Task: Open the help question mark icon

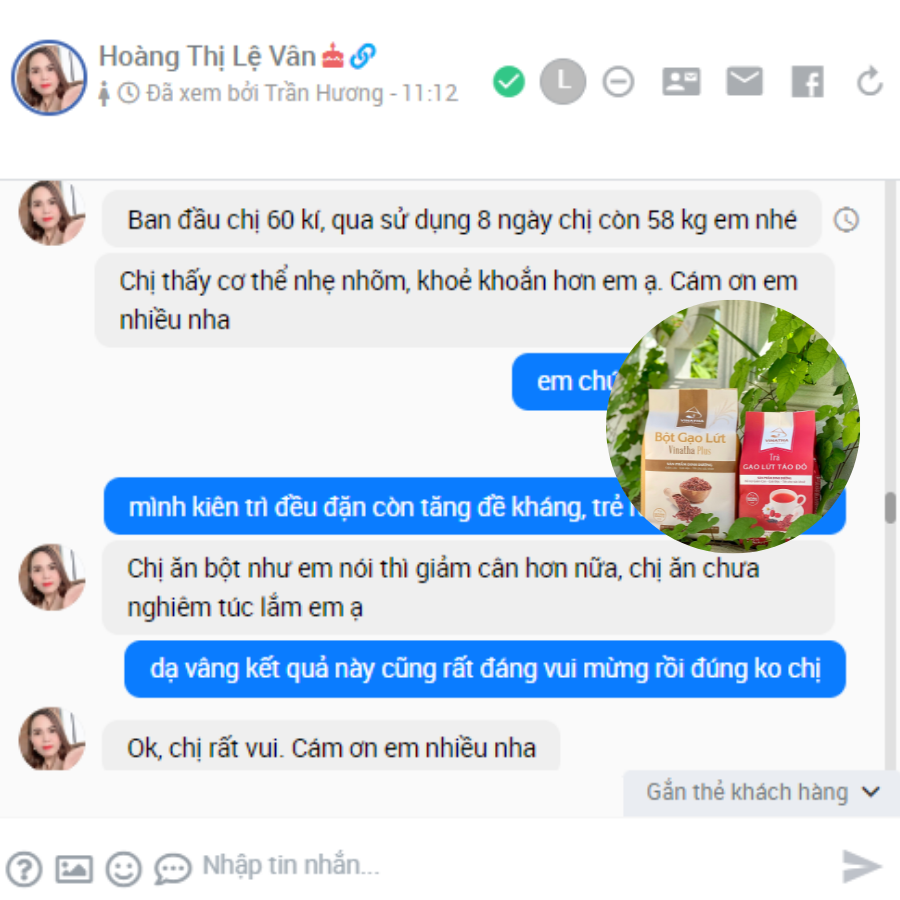Action: click(24, 869)
